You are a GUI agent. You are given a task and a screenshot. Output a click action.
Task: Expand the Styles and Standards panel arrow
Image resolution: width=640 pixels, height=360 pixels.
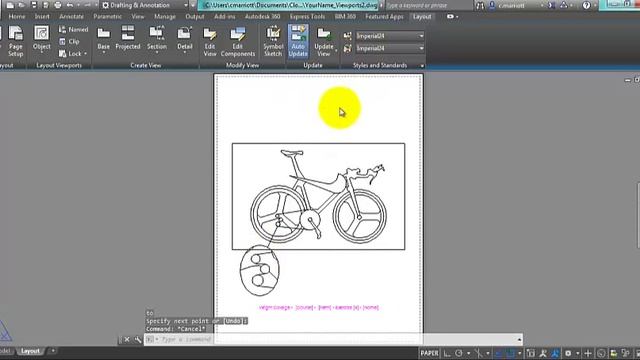(x=422, y=65)
